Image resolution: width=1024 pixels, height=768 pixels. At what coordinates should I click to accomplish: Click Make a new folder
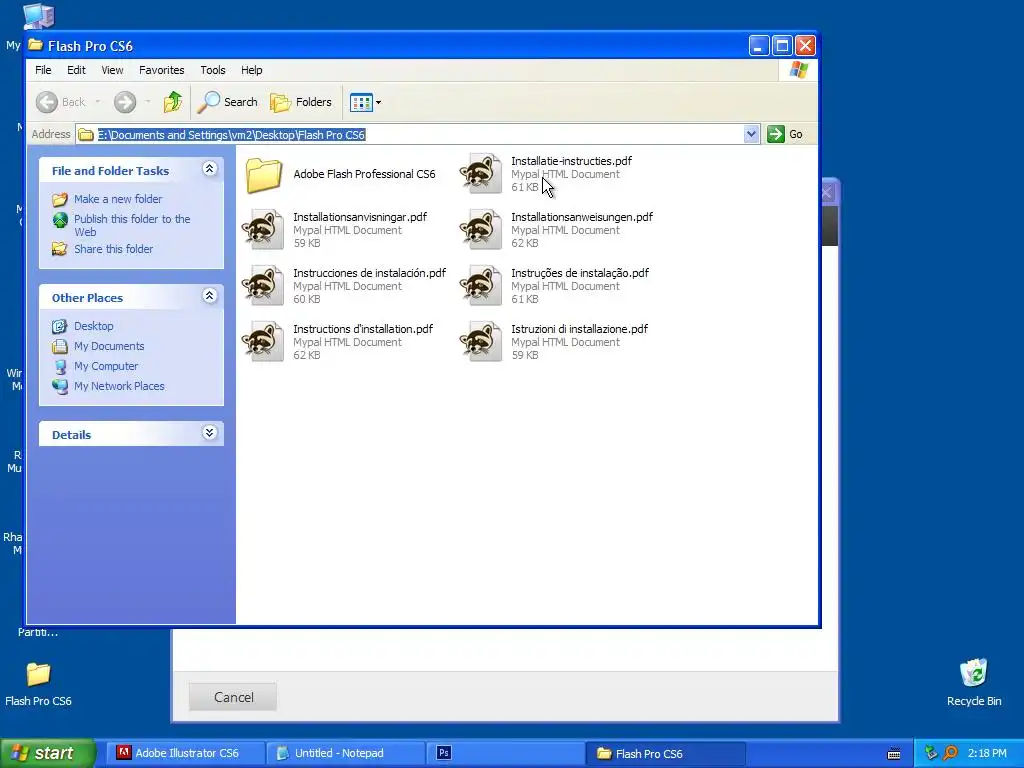point(118,199)
